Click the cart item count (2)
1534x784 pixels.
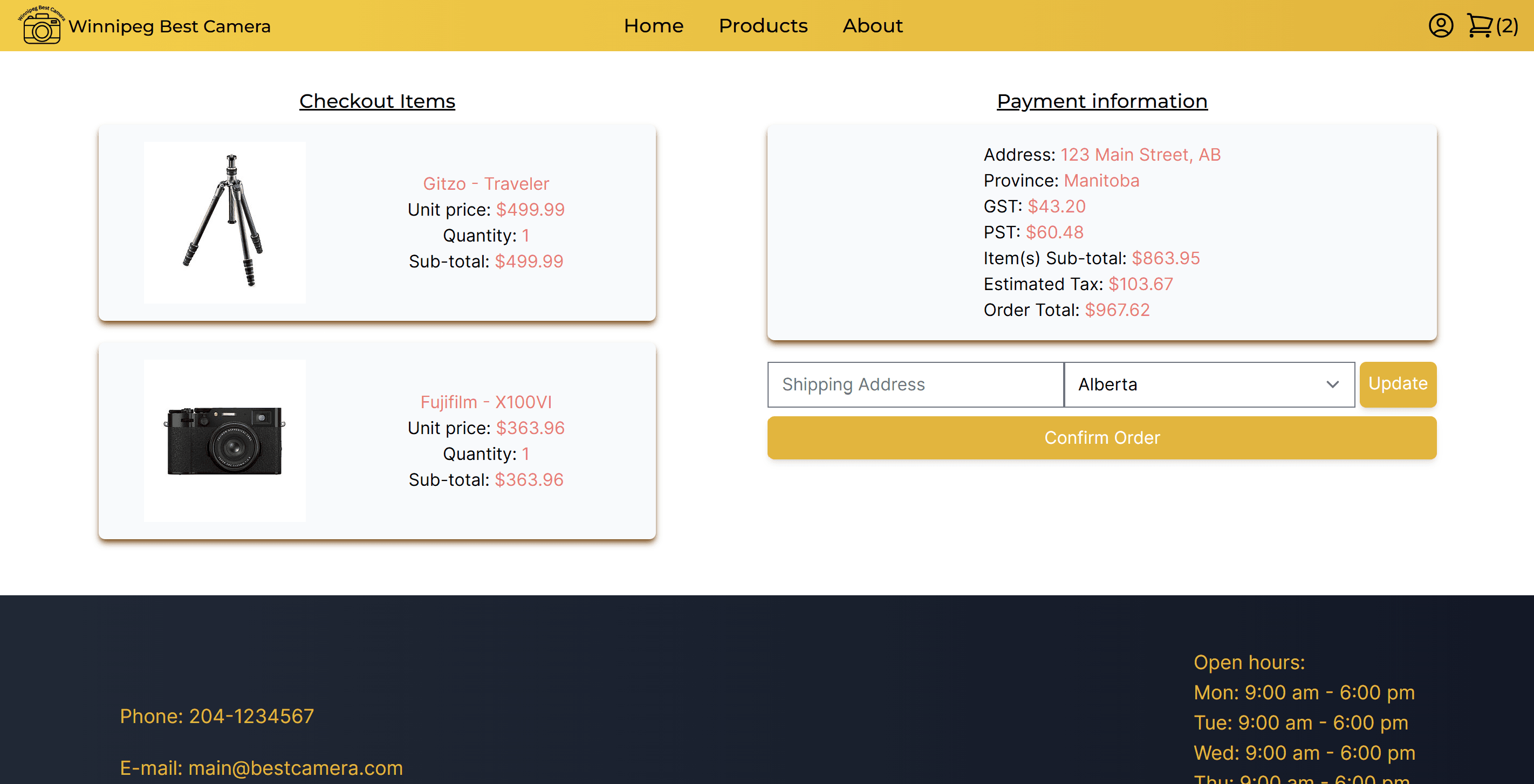[1507, 26]
